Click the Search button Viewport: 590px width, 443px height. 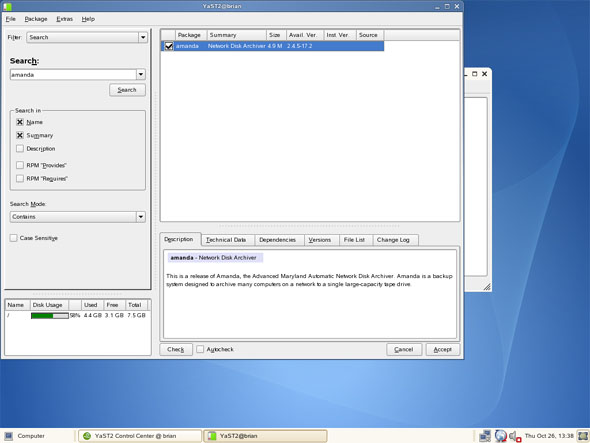[x=127, y=90]
